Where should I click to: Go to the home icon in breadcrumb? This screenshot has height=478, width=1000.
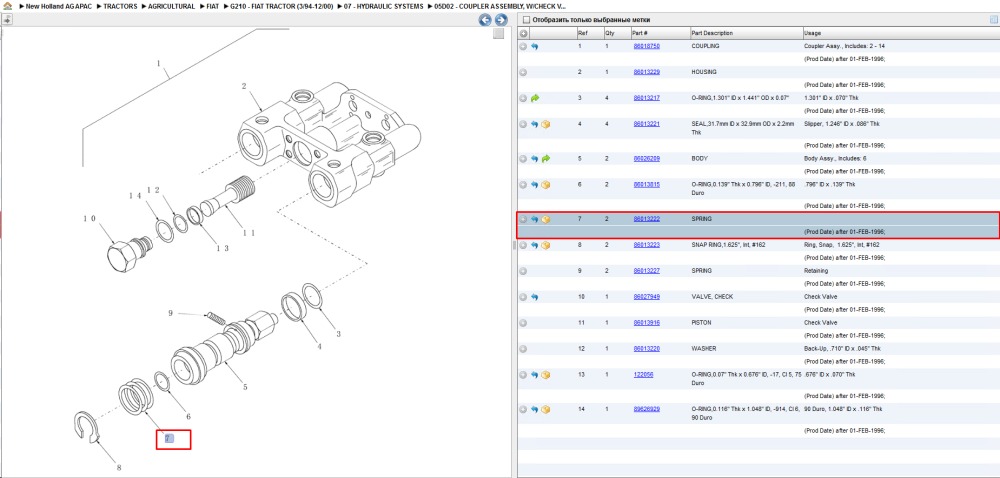7,6
